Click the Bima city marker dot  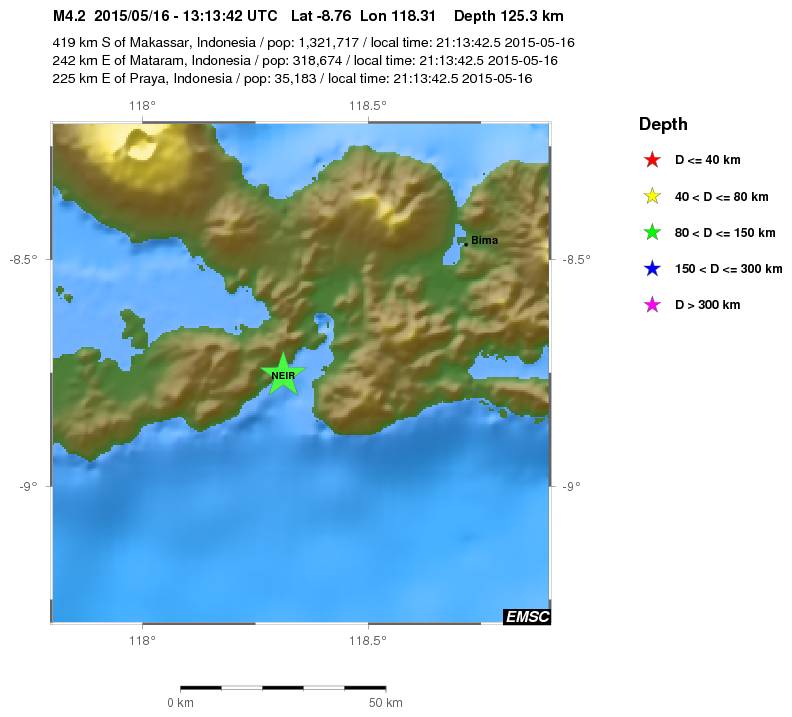pyautogui.click(x=466, y=244)
